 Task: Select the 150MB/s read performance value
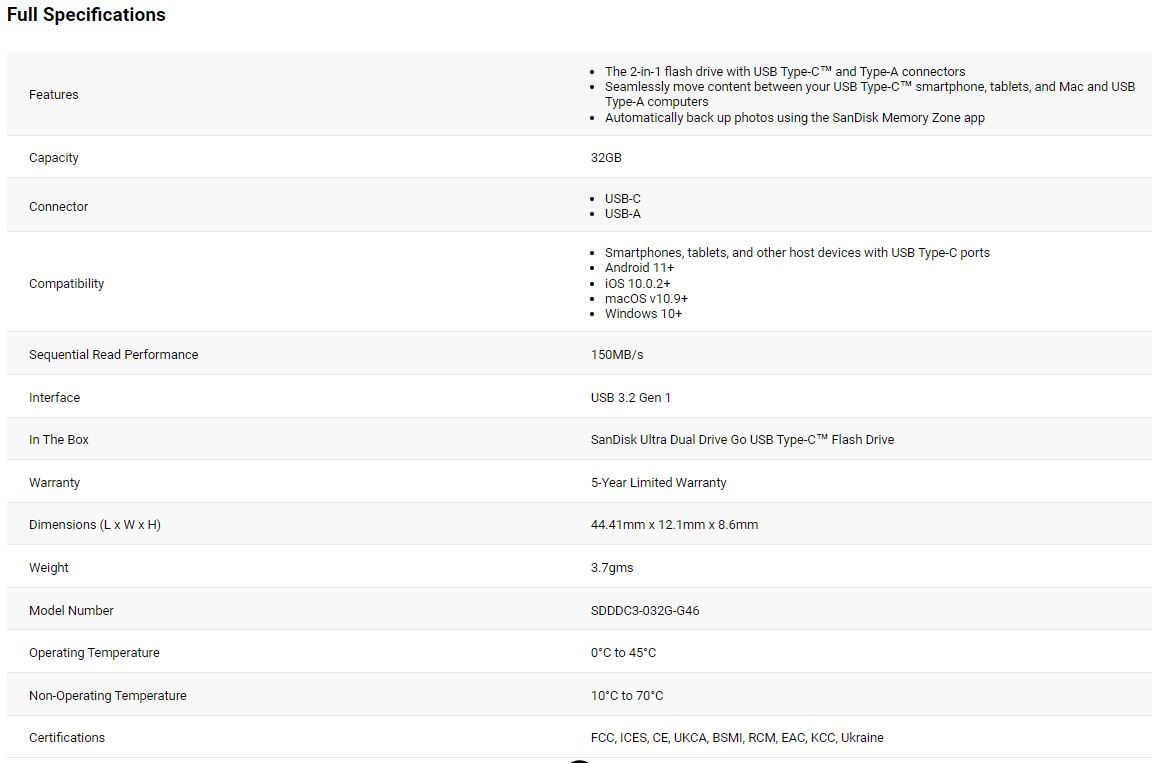tap(617, 355)
